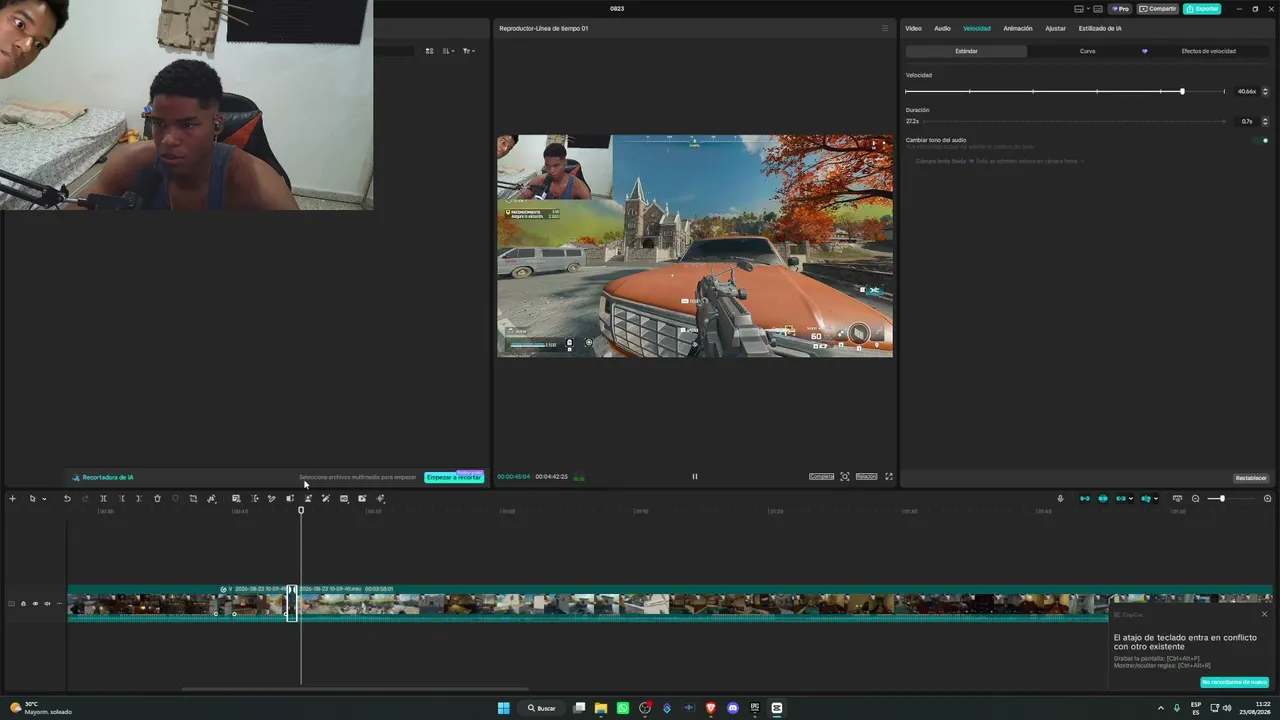Toggle main track magnet
This screenshot has width=1280, height=720.
pos(1085,498)
